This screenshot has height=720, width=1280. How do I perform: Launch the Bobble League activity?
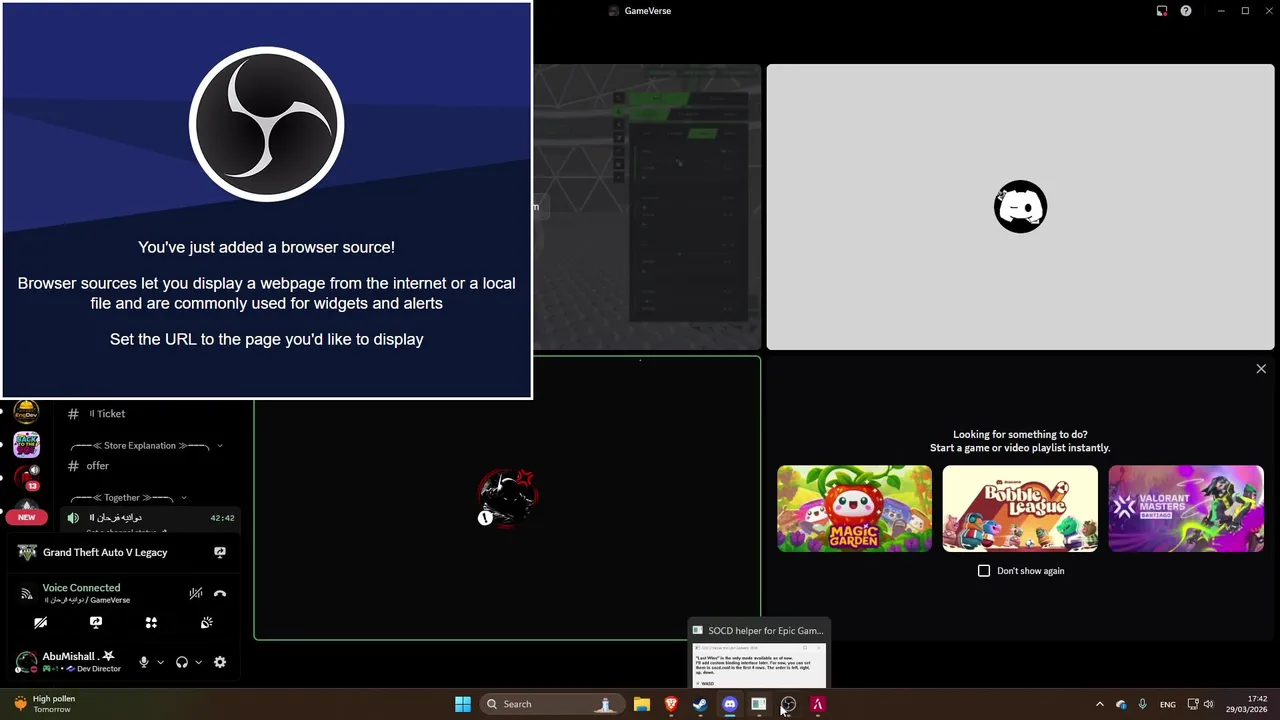[1020, 509]
